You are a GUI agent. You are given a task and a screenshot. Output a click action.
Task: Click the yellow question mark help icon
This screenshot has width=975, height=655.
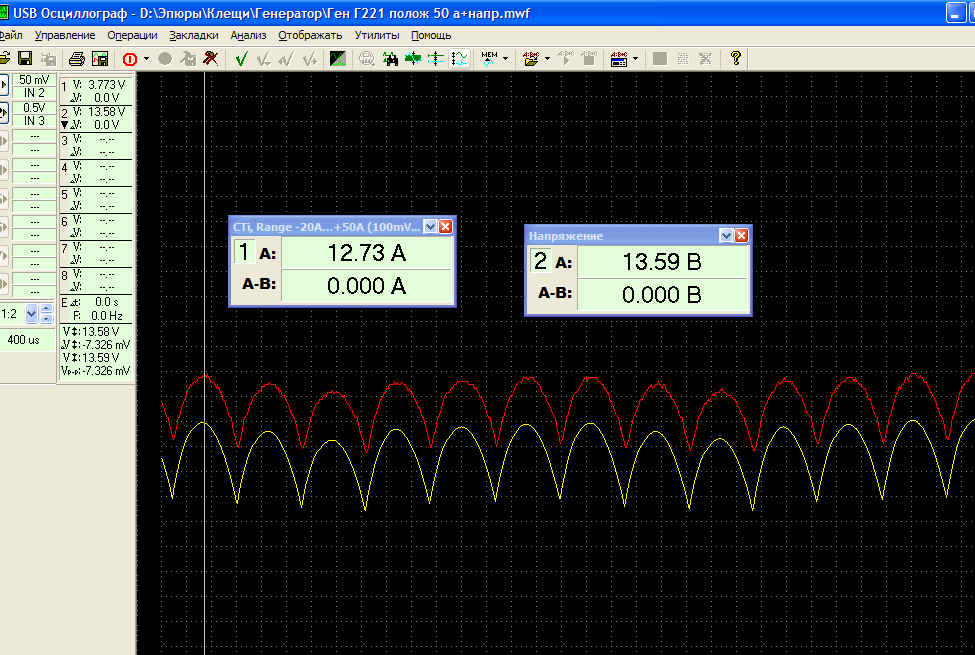point(736,58)
